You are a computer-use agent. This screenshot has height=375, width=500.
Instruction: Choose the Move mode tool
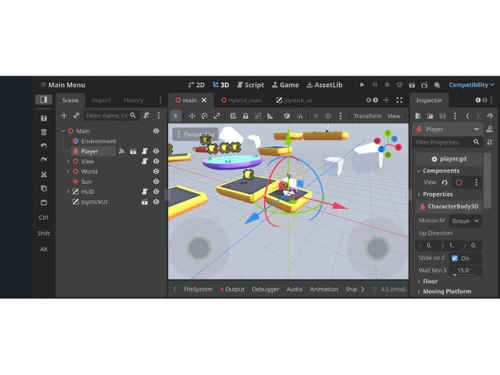click(192, 116)
